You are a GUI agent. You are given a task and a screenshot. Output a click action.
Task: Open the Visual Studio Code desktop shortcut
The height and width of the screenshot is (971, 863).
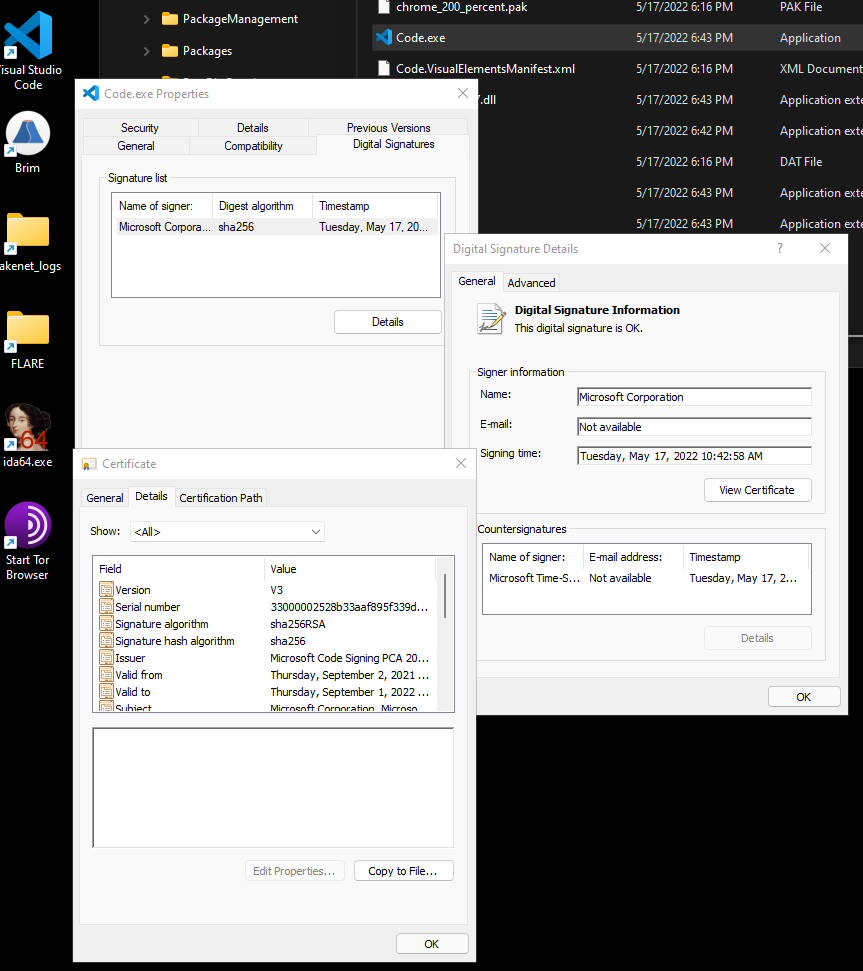click(28, 51)
